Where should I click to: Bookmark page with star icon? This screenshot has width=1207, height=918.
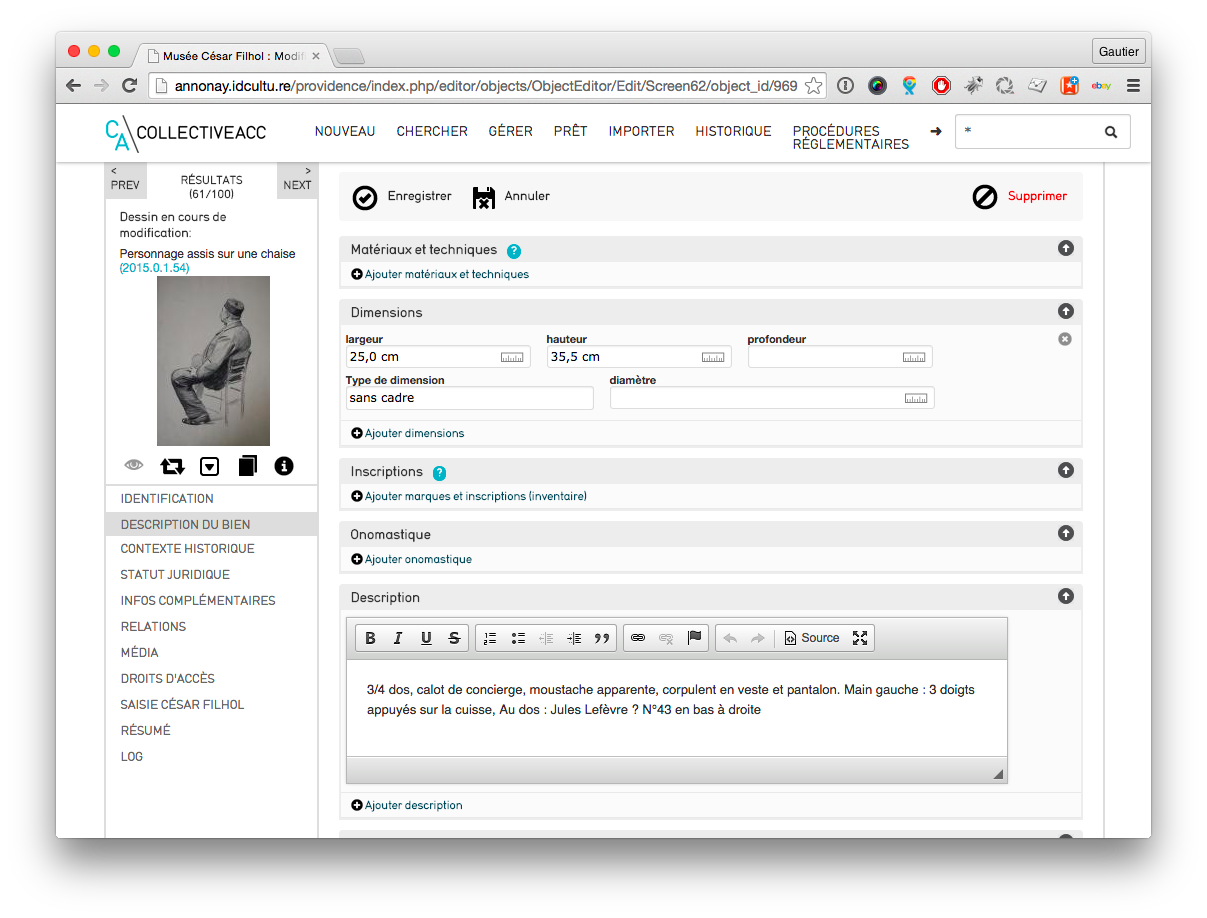tap(813, 86)
